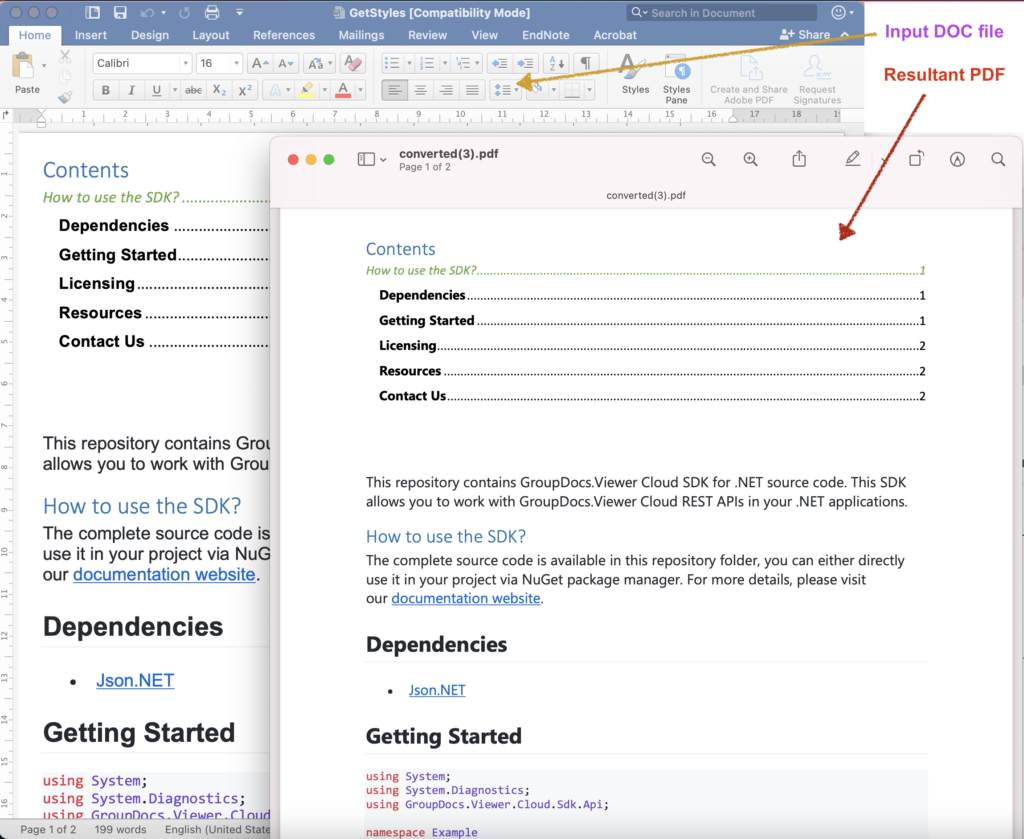Sort text with the A-Z icon
1024x839 pixels.
pos(556,63)
